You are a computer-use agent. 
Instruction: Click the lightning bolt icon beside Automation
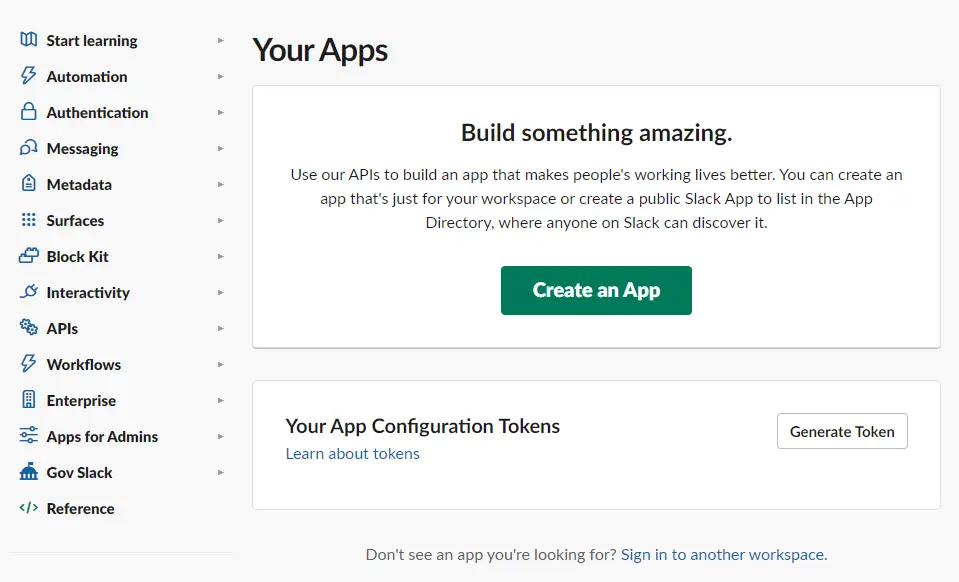28,76
